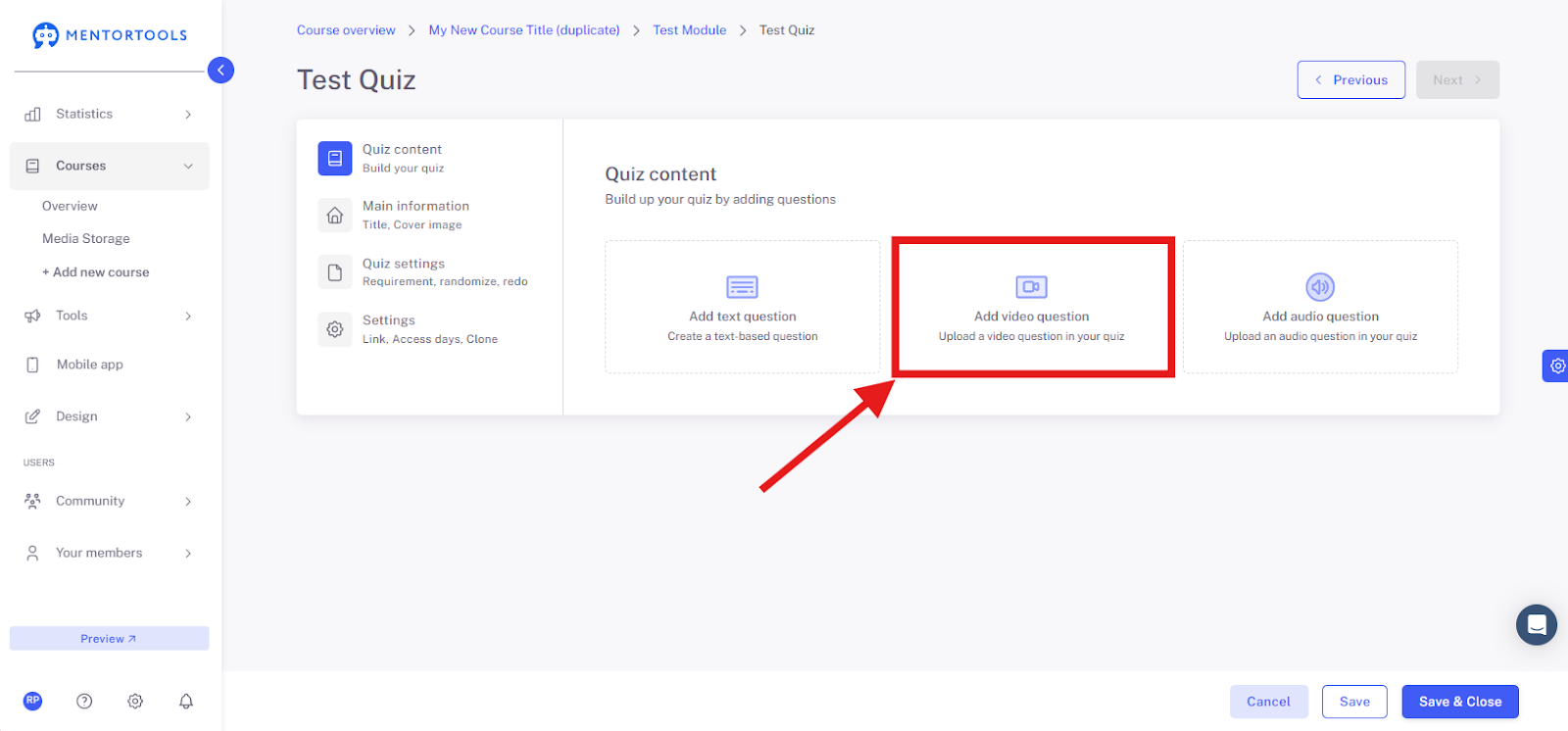Image resolution: width=1568 pixels, height=731 pixels.
Task: Click the text question icon
Action: pos(742,287)
